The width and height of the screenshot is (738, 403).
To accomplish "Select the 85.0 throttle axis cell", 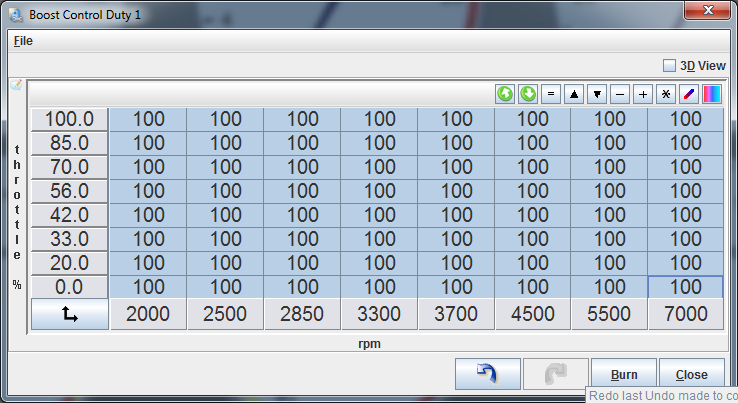I will 70,143.
